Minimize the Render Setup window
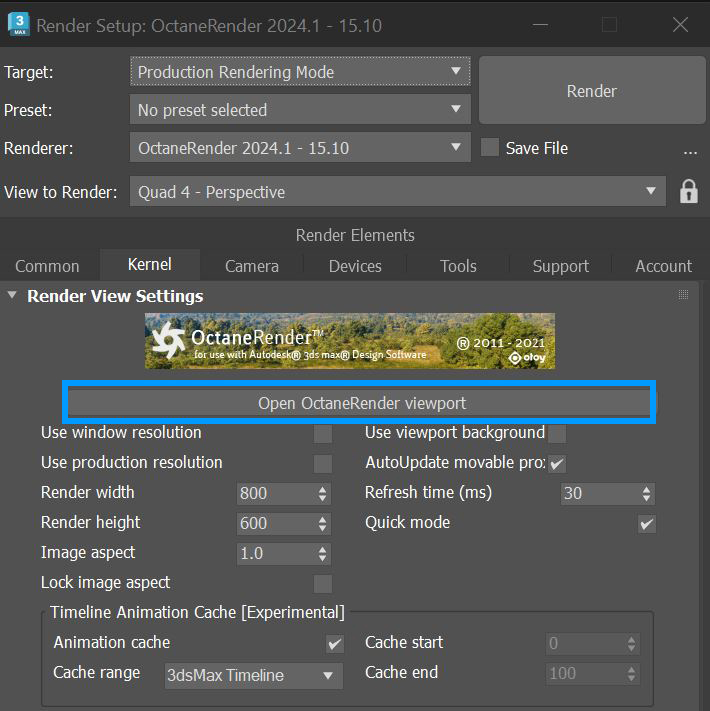The width and height of the screenshot is (710, 711). coord(540,25)
